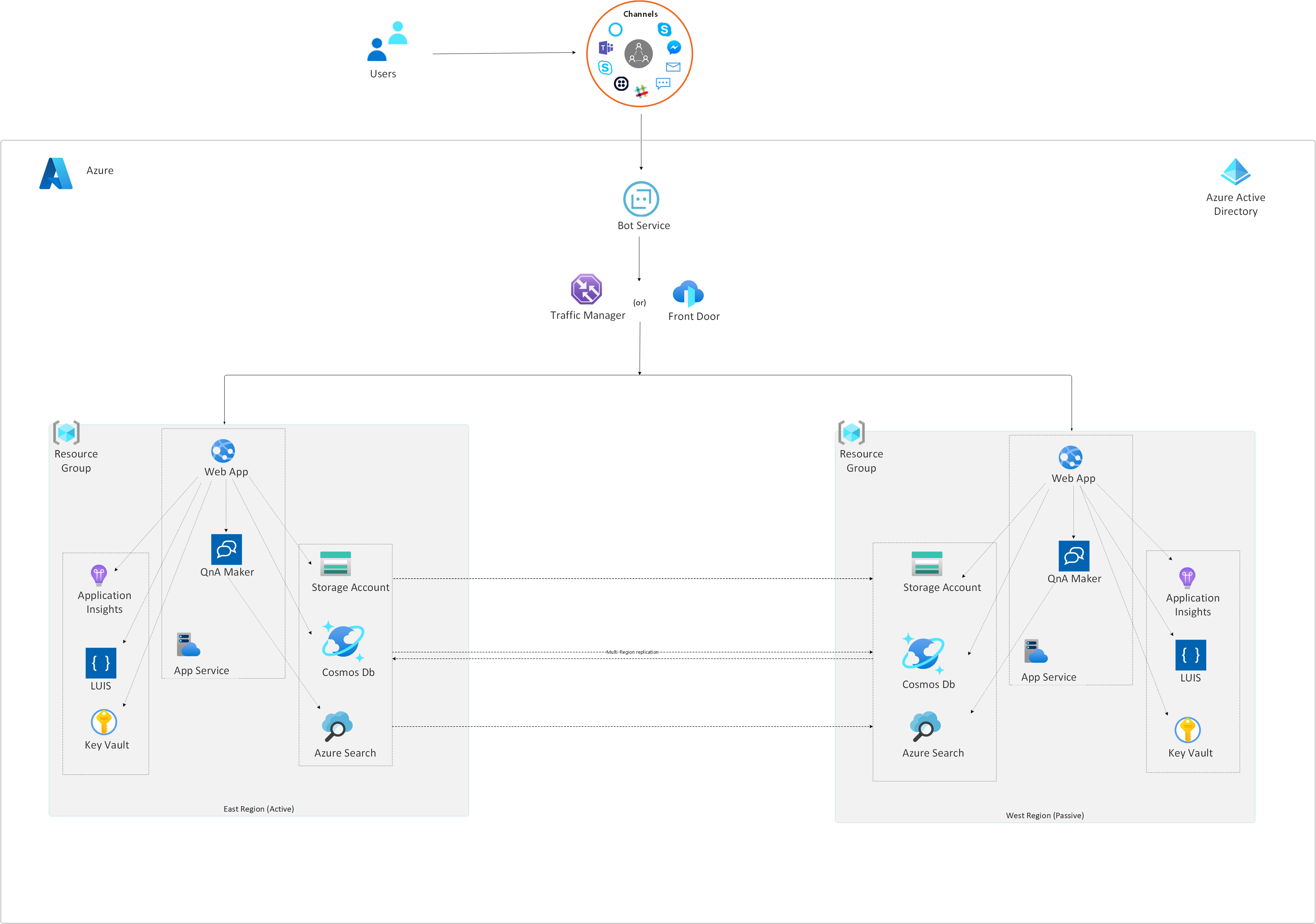Select the West Region Key Vault icon

pyautogui.click(x=1188, y=730)
